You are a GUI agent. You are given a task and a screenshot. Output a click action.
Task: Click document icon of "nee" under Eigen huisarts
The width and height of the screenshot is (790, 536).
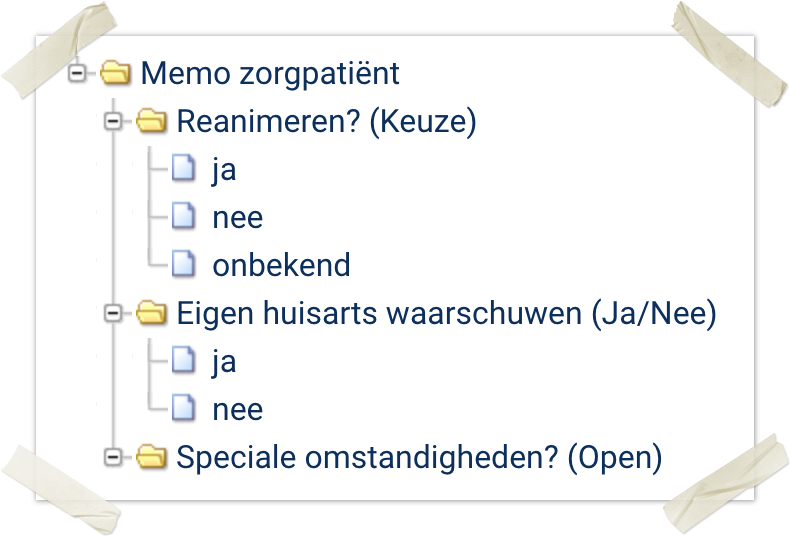[182, 409]
